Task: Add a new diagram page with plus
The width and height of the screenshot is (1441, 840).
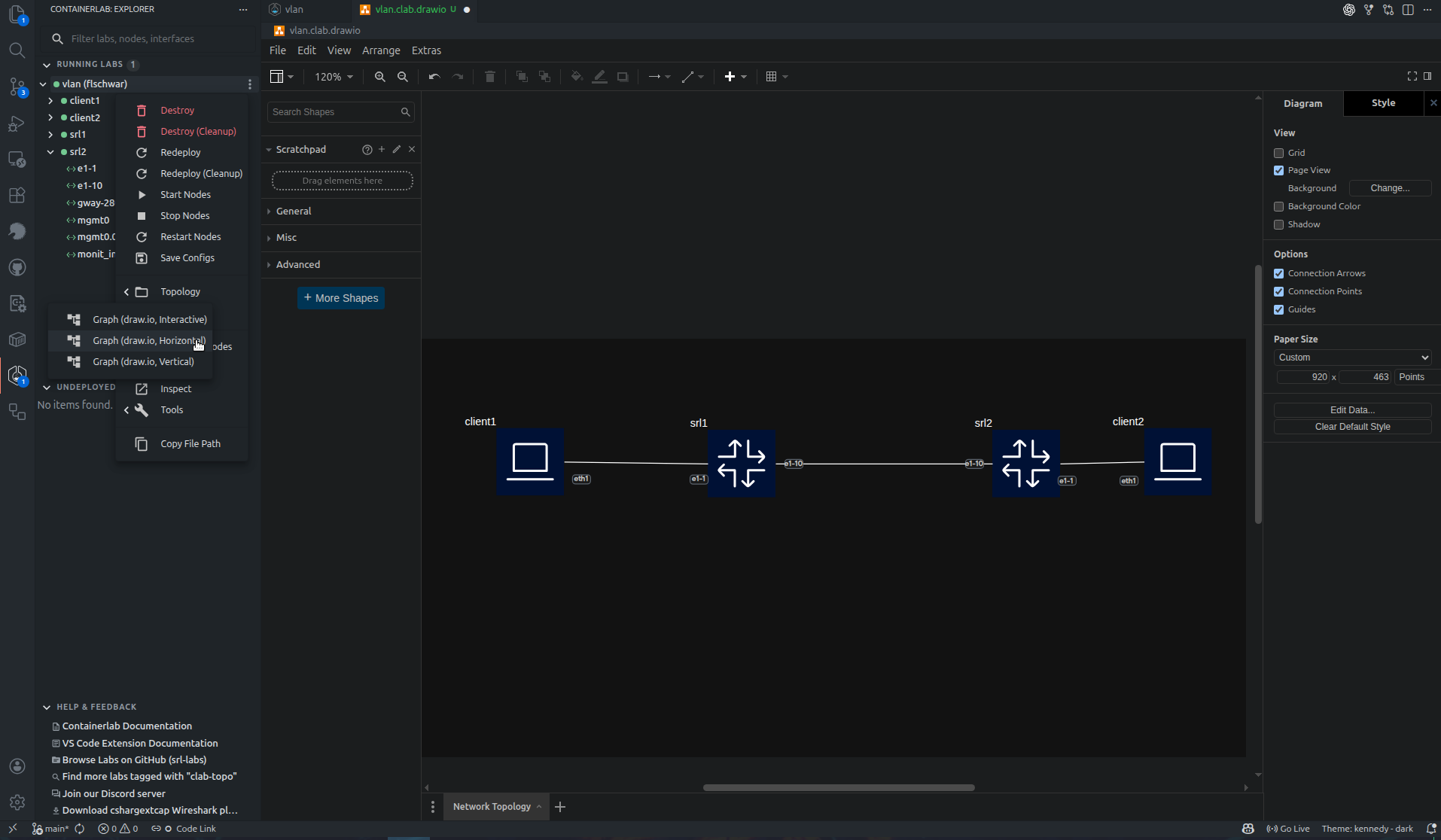Action: coord(560,807)
